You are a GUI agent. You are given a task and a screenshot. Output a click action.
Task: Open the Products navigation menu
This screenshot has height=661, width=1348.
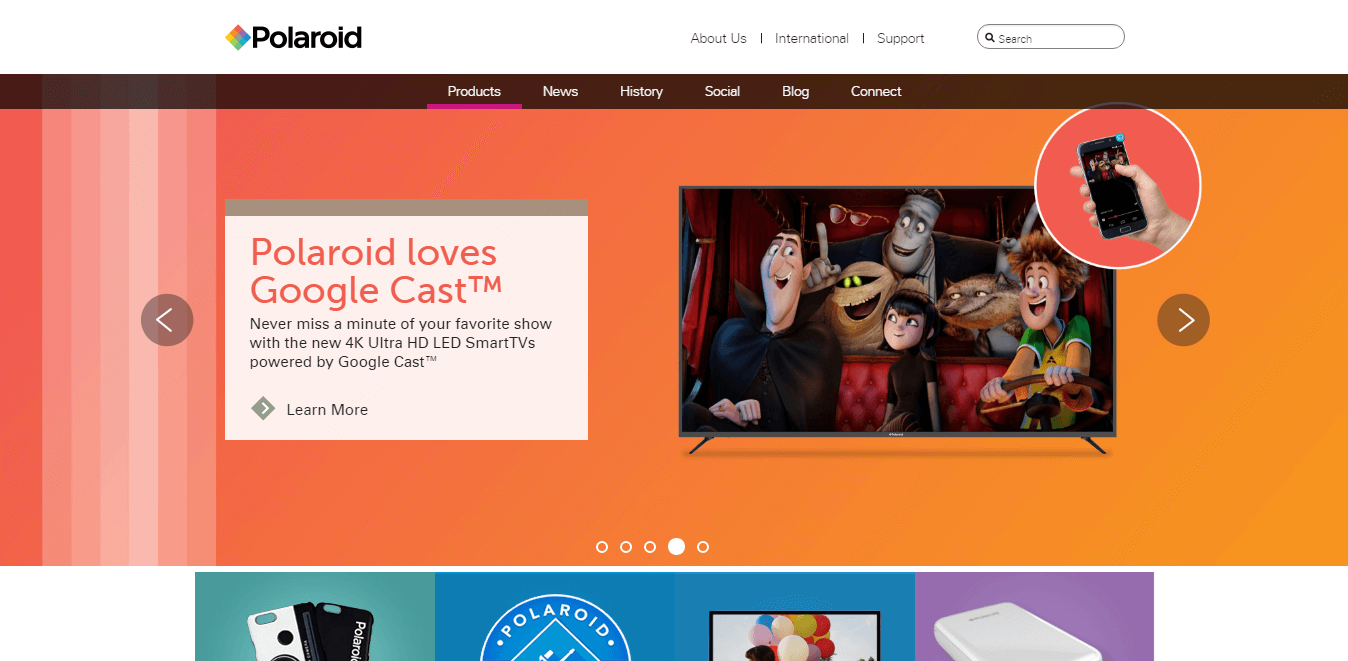click(474, 91)
